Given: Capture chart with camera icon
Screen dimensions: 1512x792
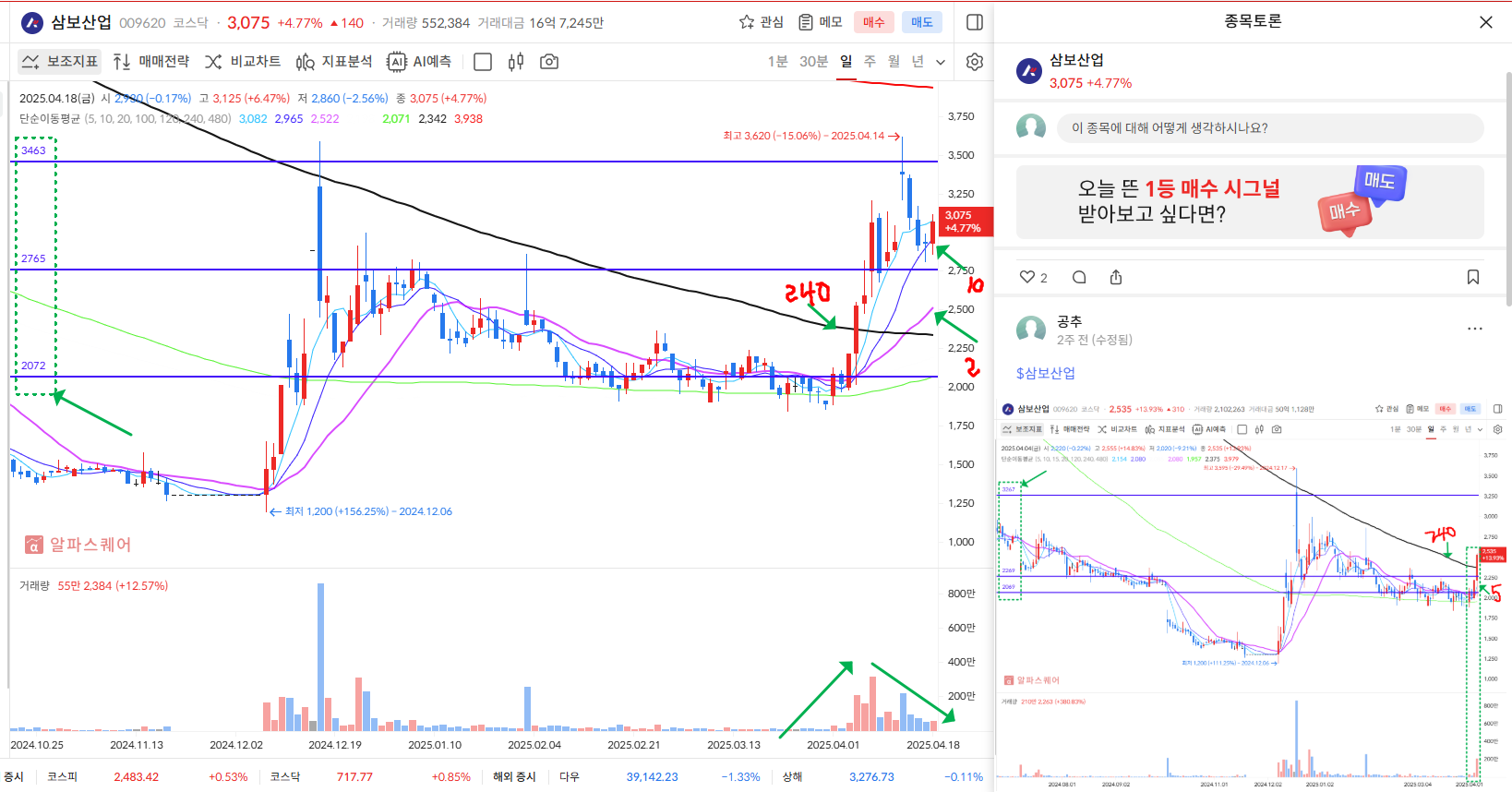Looking at the screenshot, I should [549, 62].
